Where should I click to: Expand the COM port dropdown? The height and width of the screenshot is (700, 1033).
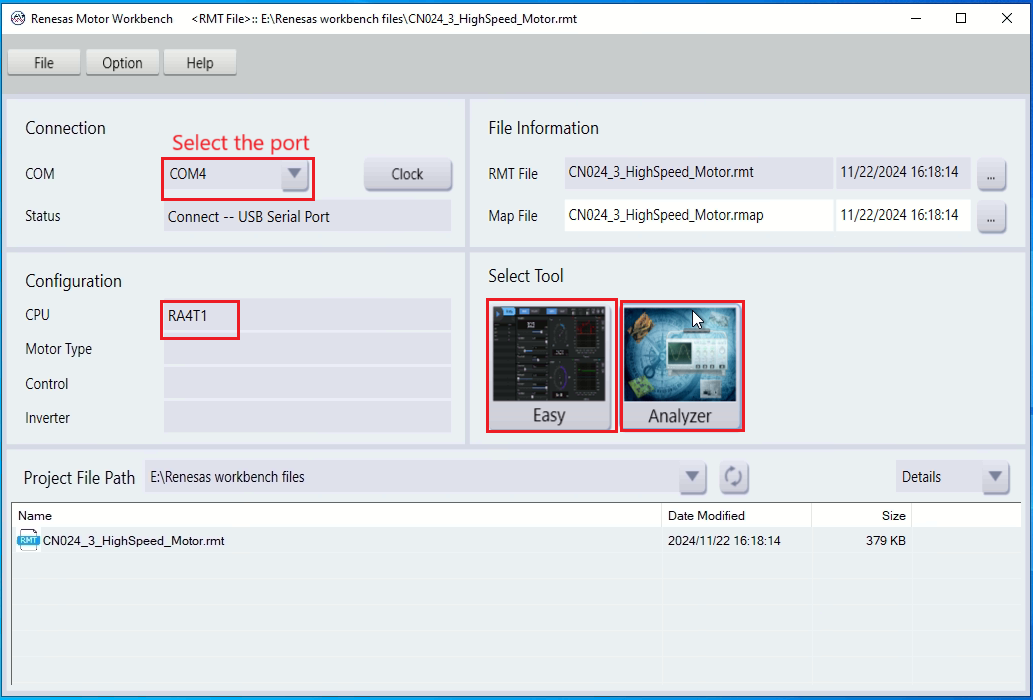tap(294, 175)
